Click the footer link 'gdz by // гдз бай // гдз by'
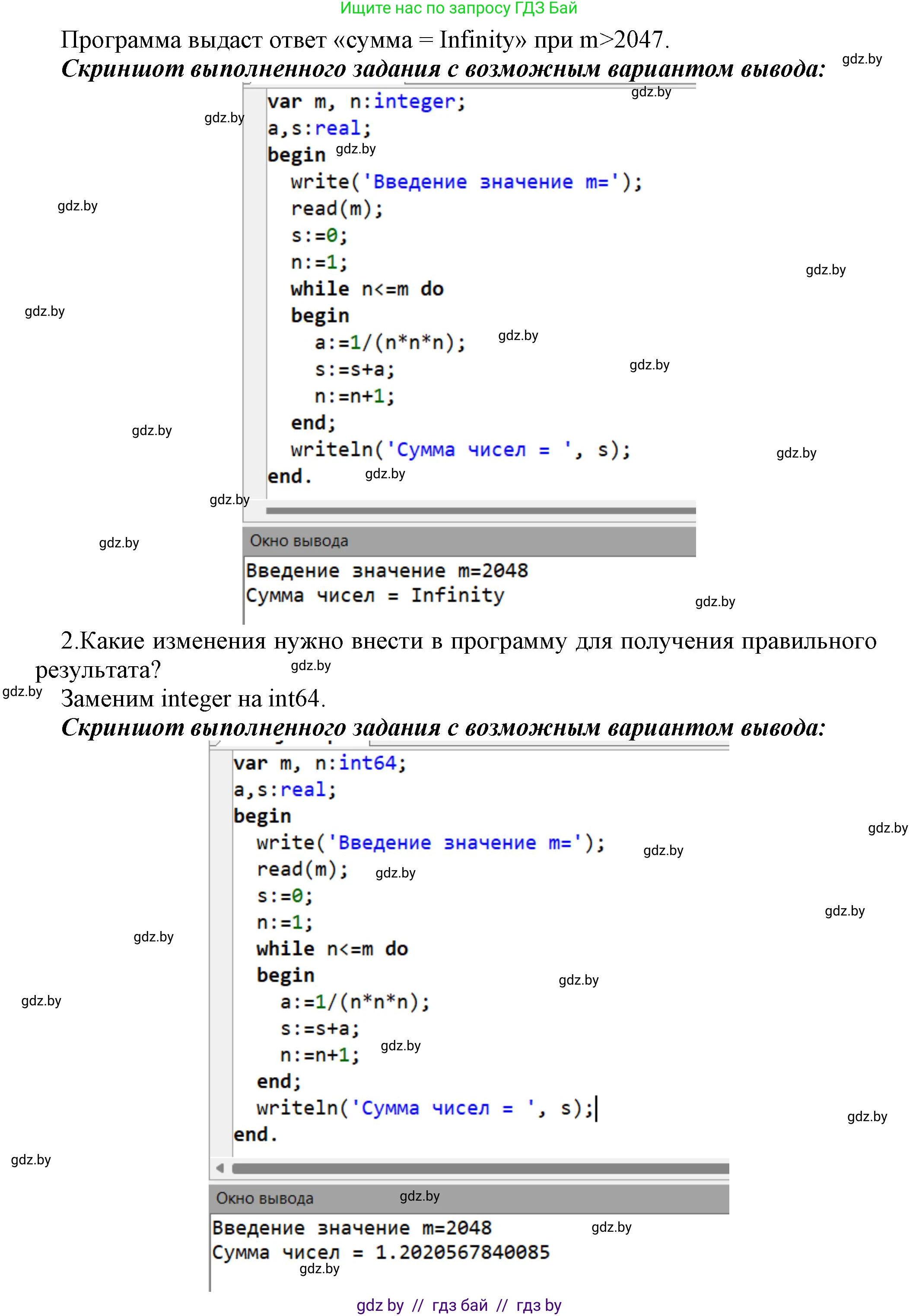919x1316 pixels. tap(459, 1305)
